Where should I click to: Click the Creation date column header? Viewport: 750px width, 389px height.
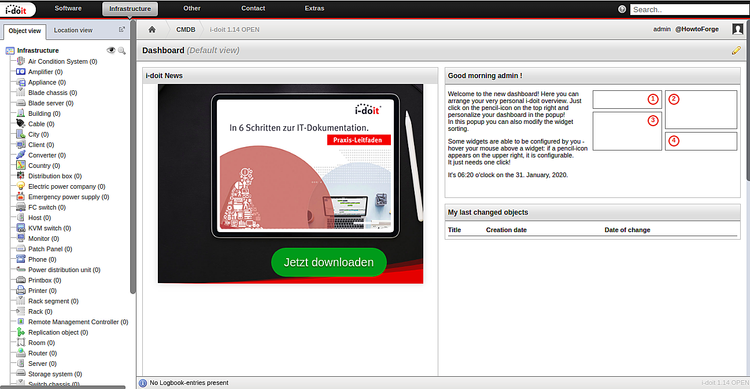click(x=506, y=230)
